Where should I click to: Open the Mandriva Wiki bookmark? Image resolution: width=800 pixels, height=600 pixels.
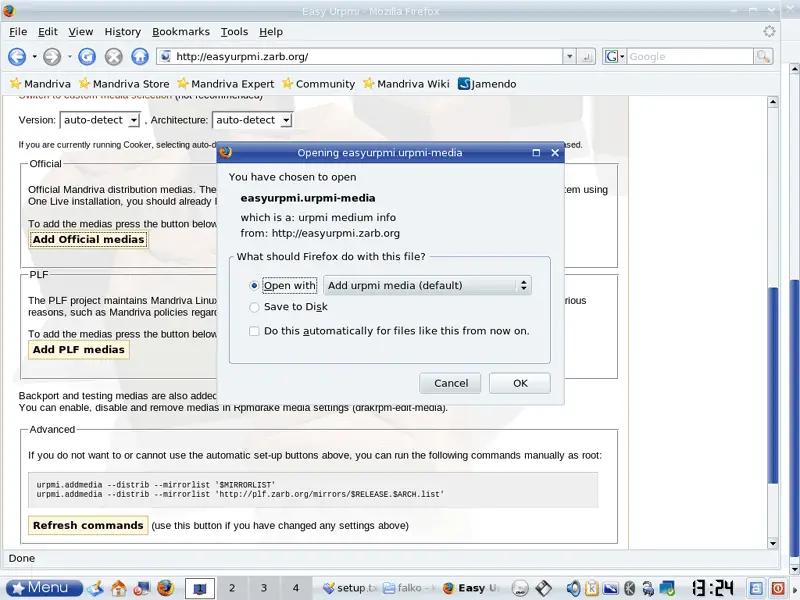click(407, 84)
